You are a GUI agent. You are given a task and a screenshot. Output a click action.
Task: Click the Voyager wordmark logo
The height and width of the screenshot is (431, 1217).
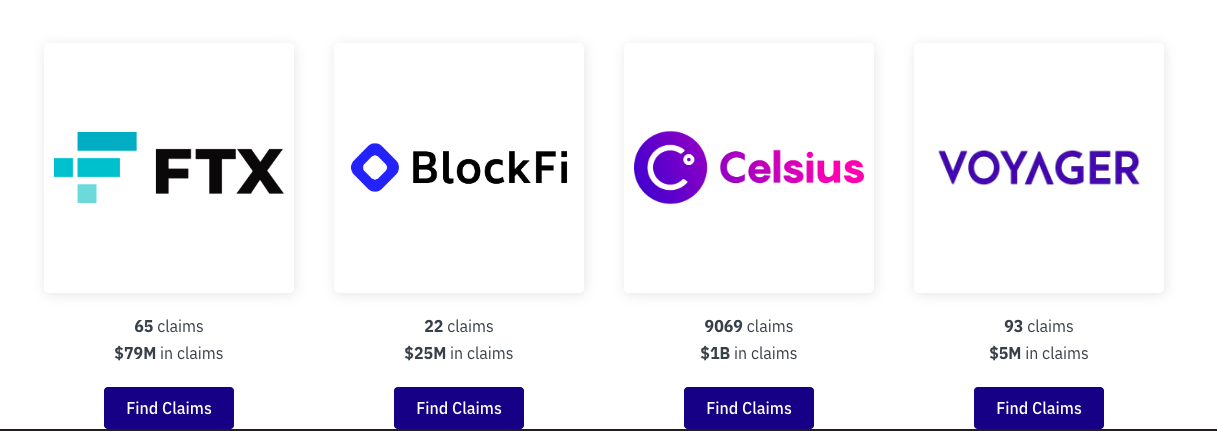(x=1038, y=168)
